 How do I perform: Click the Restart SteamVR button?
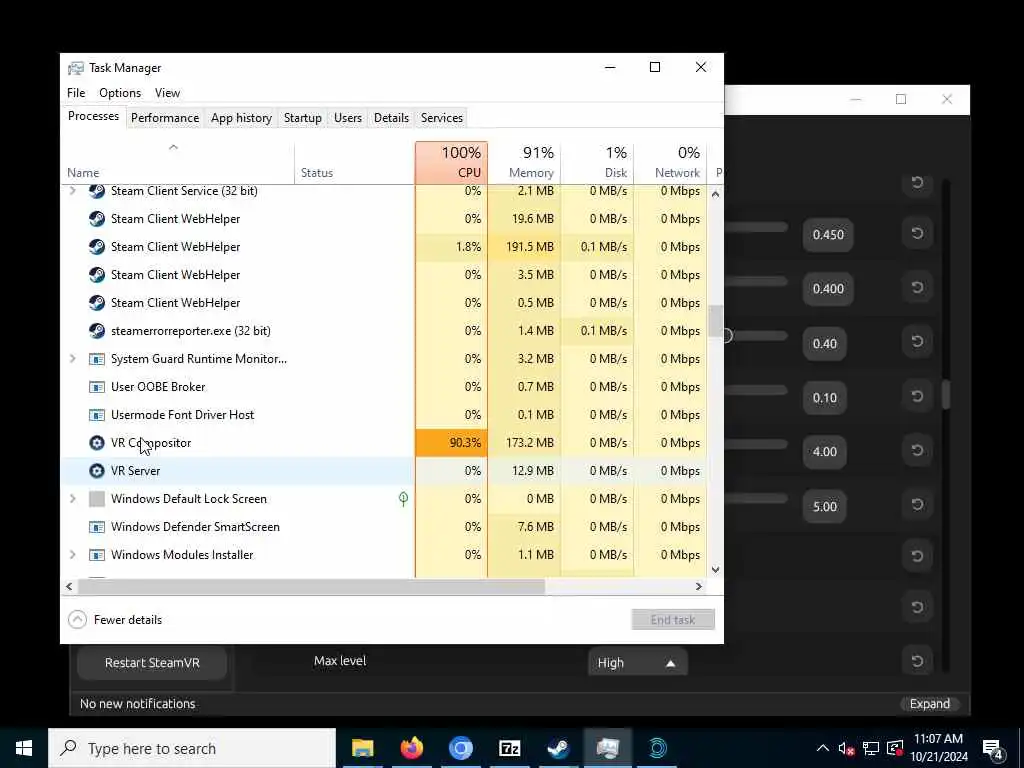point(152,663)
